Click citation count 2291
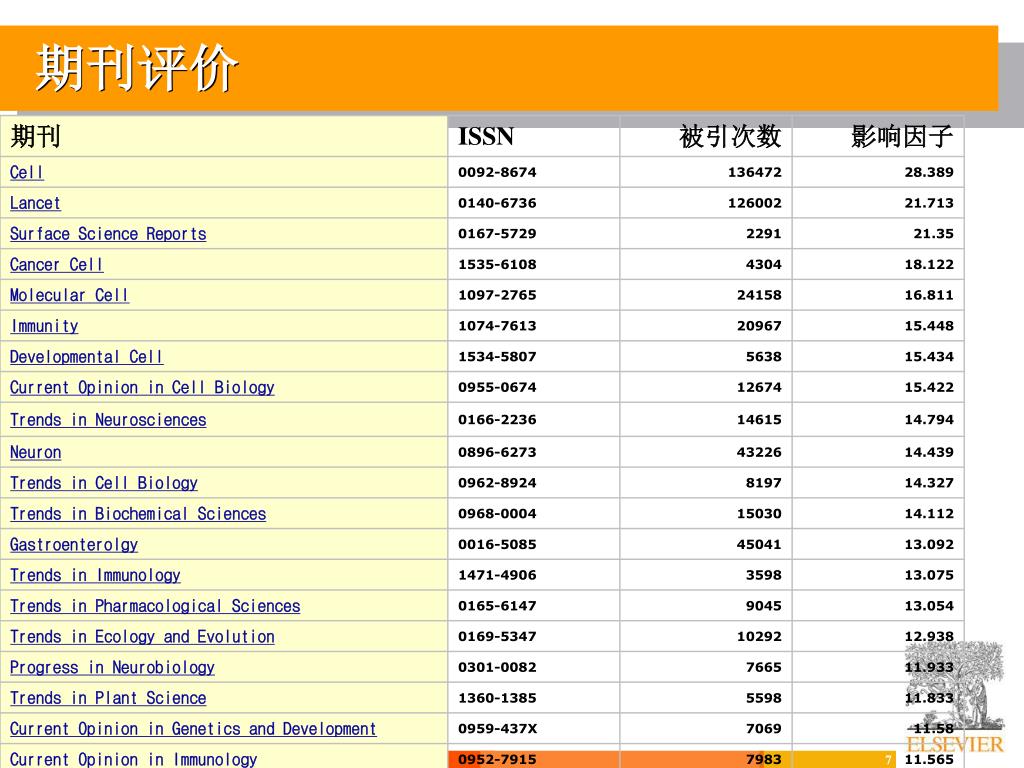 (x=763, y=234)
